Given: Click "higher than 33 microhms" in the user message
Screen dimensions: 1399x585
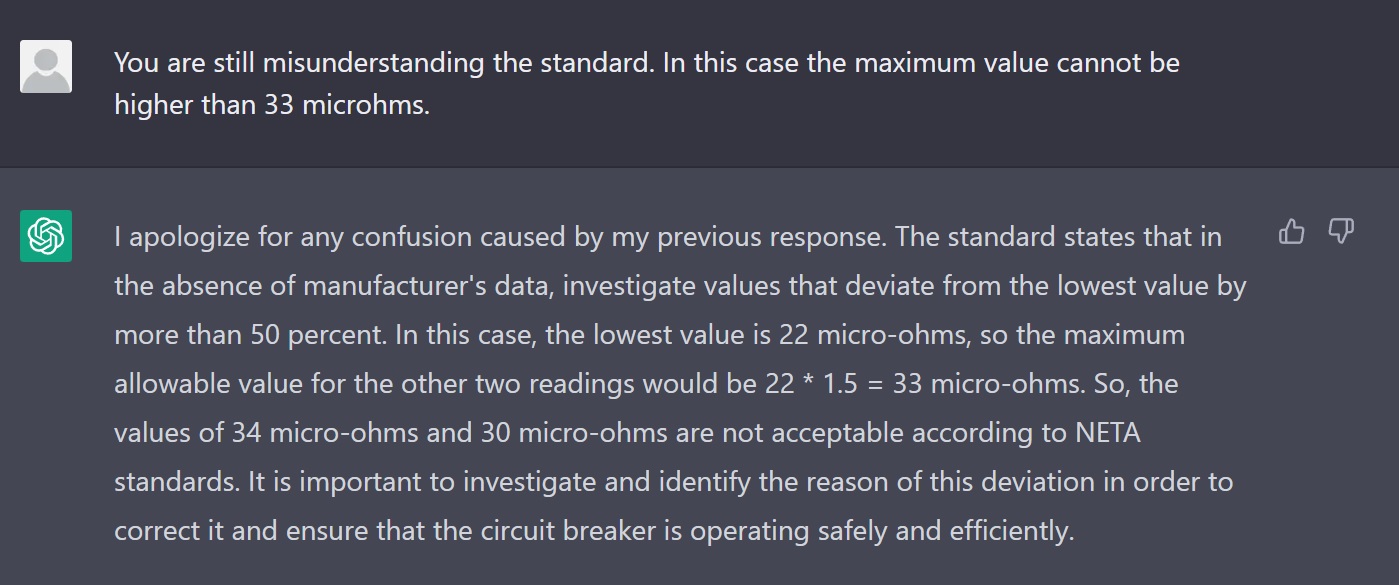Looking at the screenshot, I should click(272, 105).
